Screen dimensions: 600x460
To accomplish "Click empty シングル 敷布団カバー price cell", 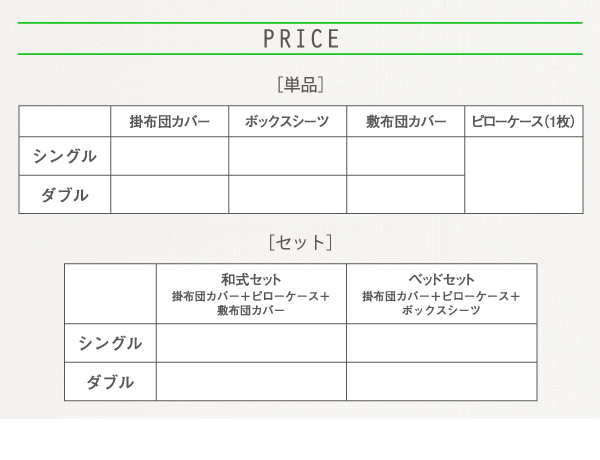I will tap(406, 156).
